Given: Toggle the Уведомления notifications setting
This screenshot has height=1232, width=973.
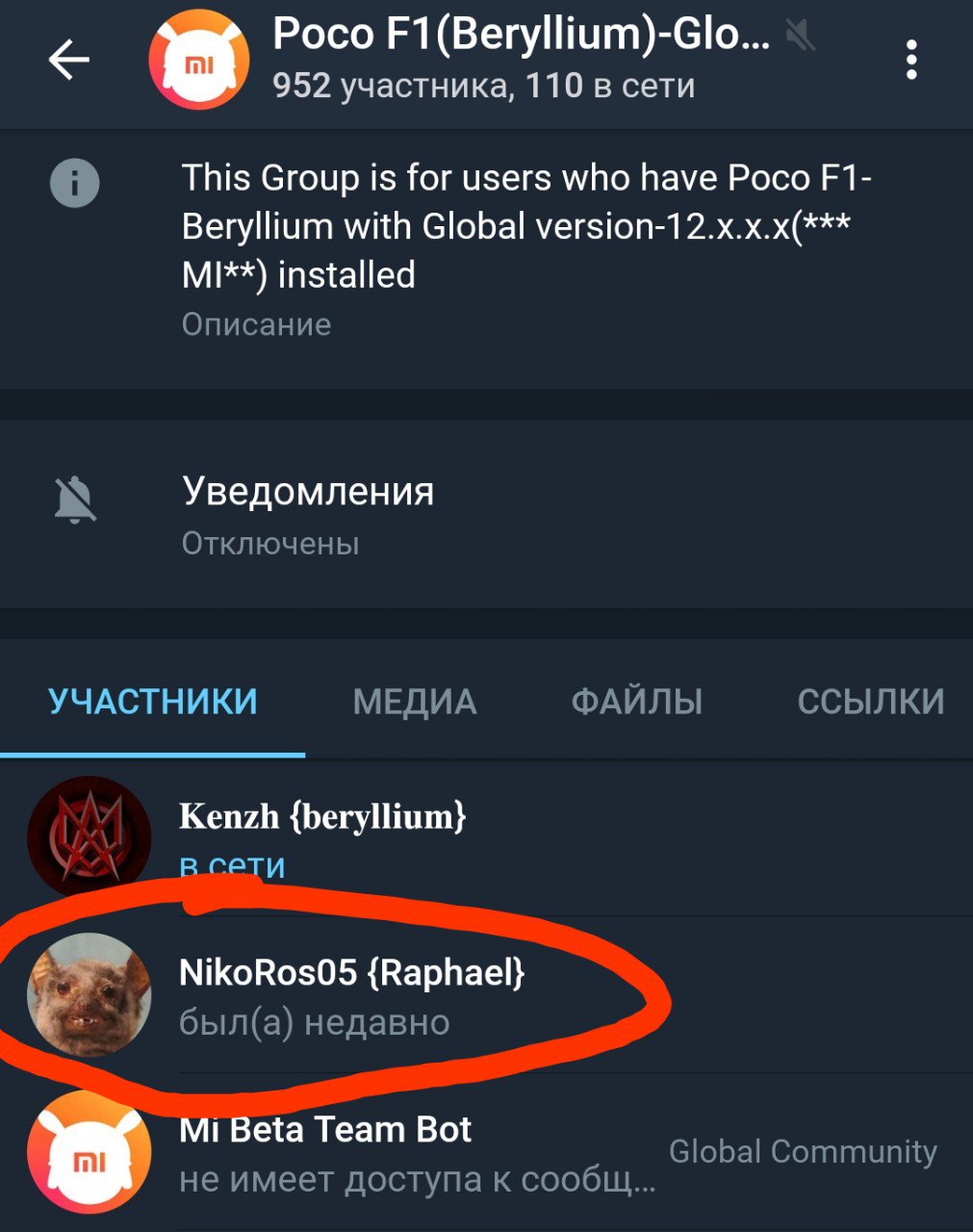Looking at the screenshot, I should (486, 515).
